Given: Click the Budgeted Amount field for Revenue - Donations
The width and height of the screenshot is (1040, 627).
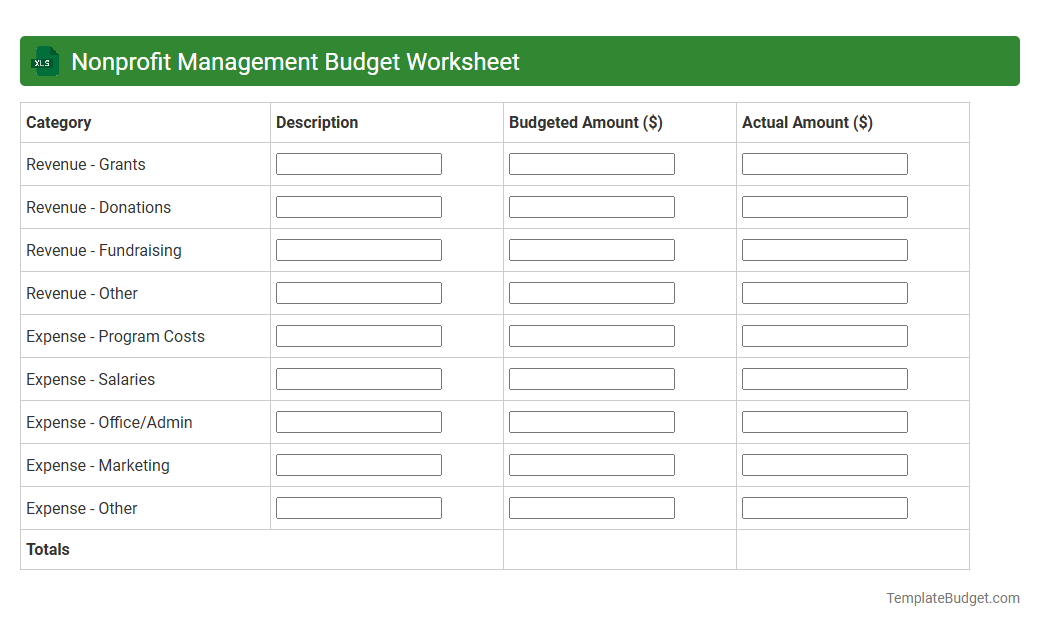Looking at the screenshot, I should tap(591, 206).
